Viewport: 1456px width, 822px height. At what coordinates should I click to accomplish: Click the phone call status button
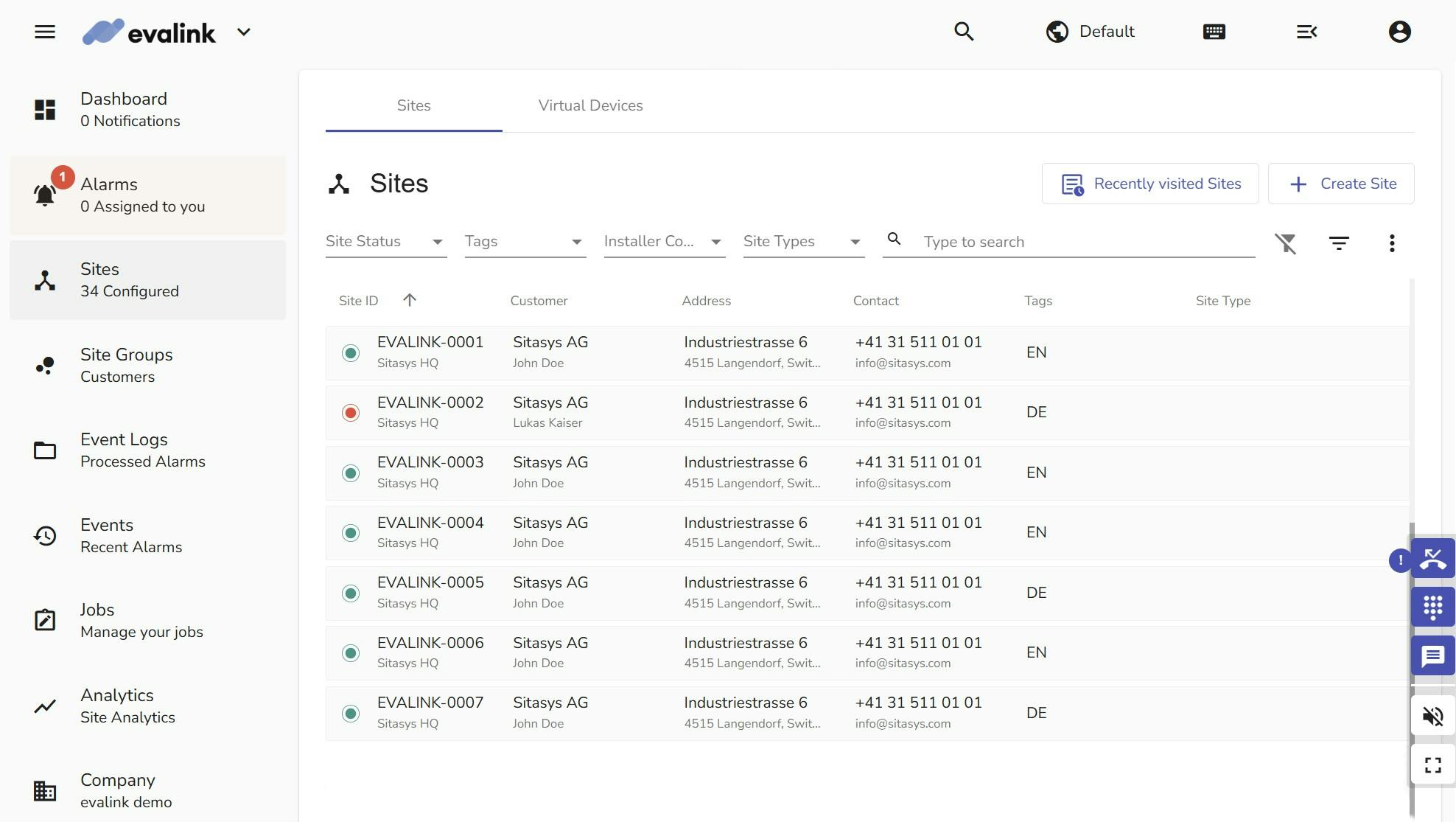pyautogui.click(x=1432, y=559)
